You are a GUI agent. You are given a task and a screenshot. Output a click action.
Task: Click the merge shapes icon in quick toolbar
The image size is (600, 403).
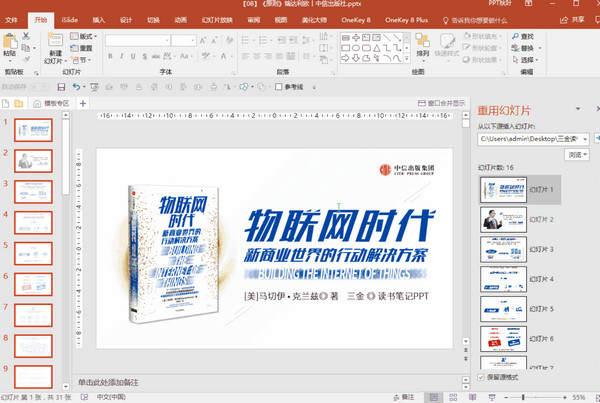[243, 87]
